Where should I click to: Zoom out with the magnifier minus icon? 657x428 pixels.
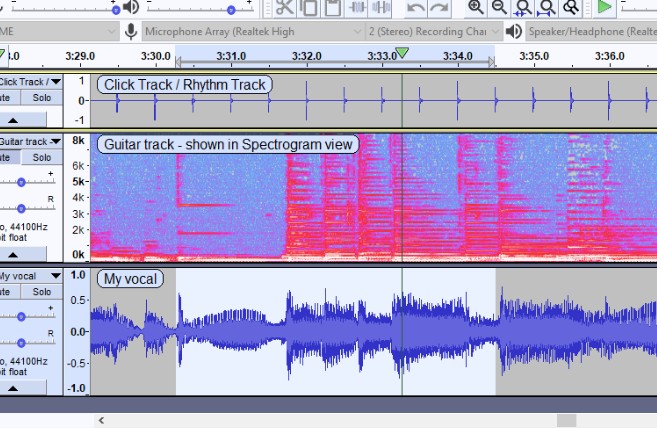point(499,7)
